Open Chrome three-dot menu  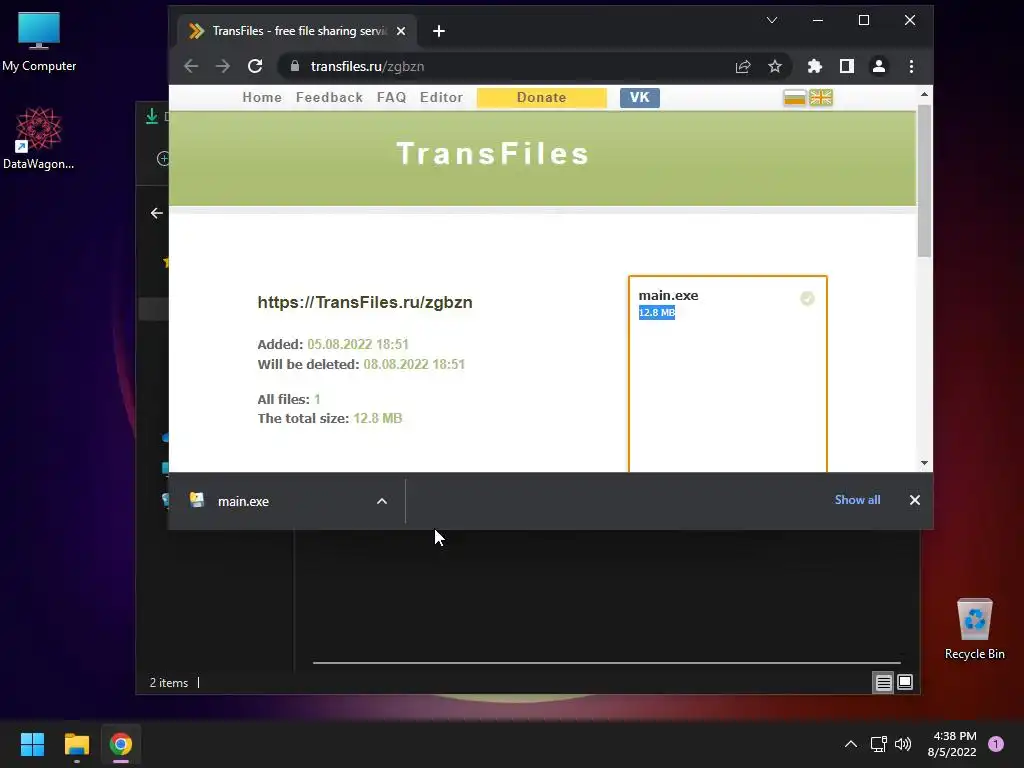tap(912, 66)
